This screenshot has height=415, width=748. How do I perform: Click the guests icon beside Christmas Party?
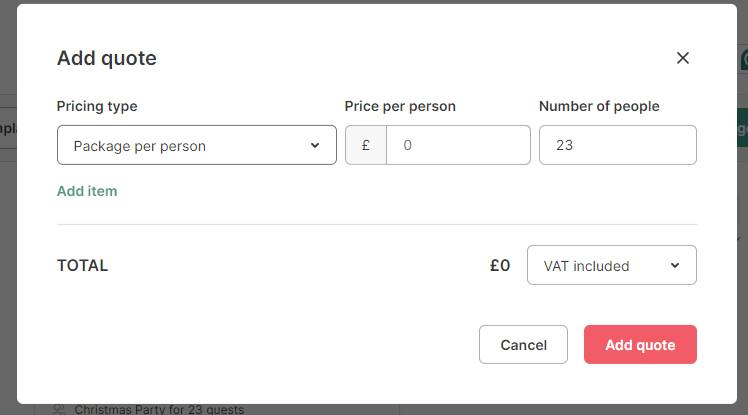coord(59,410)
